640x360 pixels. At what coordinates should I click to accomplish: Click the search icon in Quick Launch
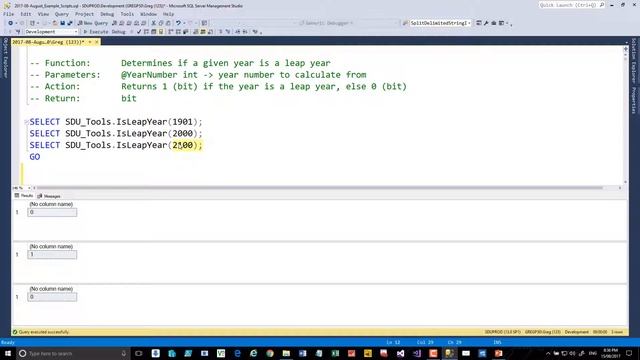pyautogui.click(x=602, y=5)
